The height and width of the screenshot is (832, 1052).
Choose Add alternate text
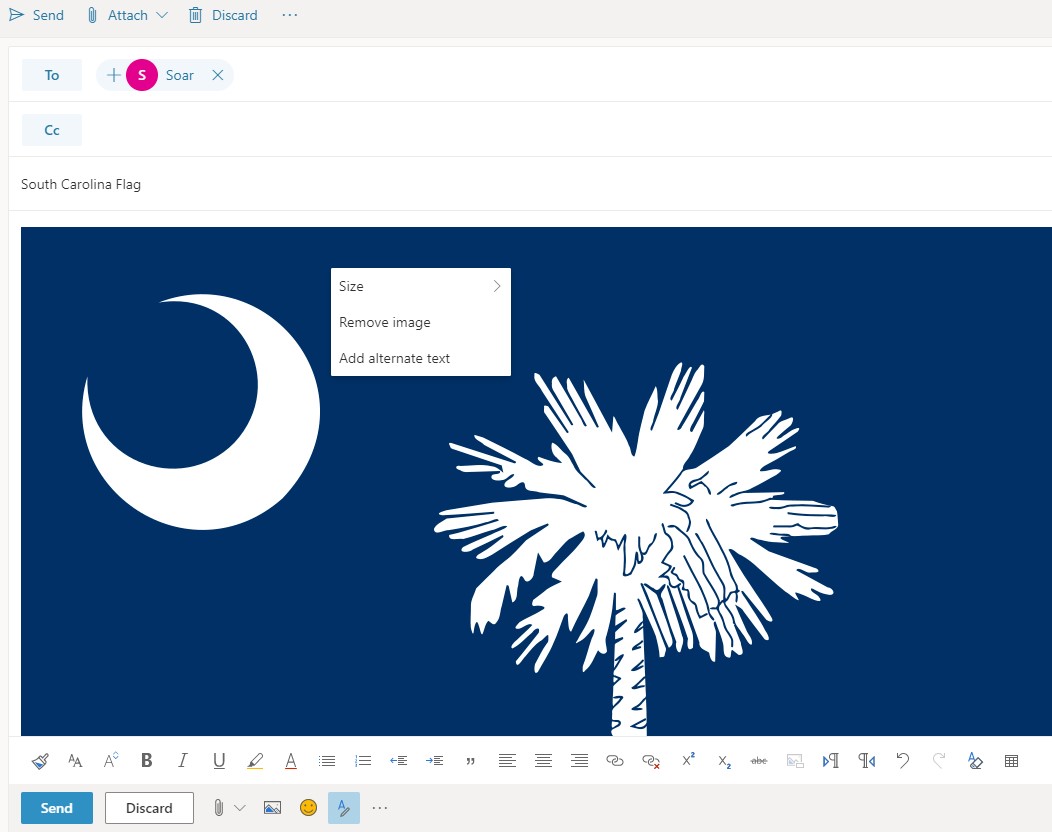point(421,358)
